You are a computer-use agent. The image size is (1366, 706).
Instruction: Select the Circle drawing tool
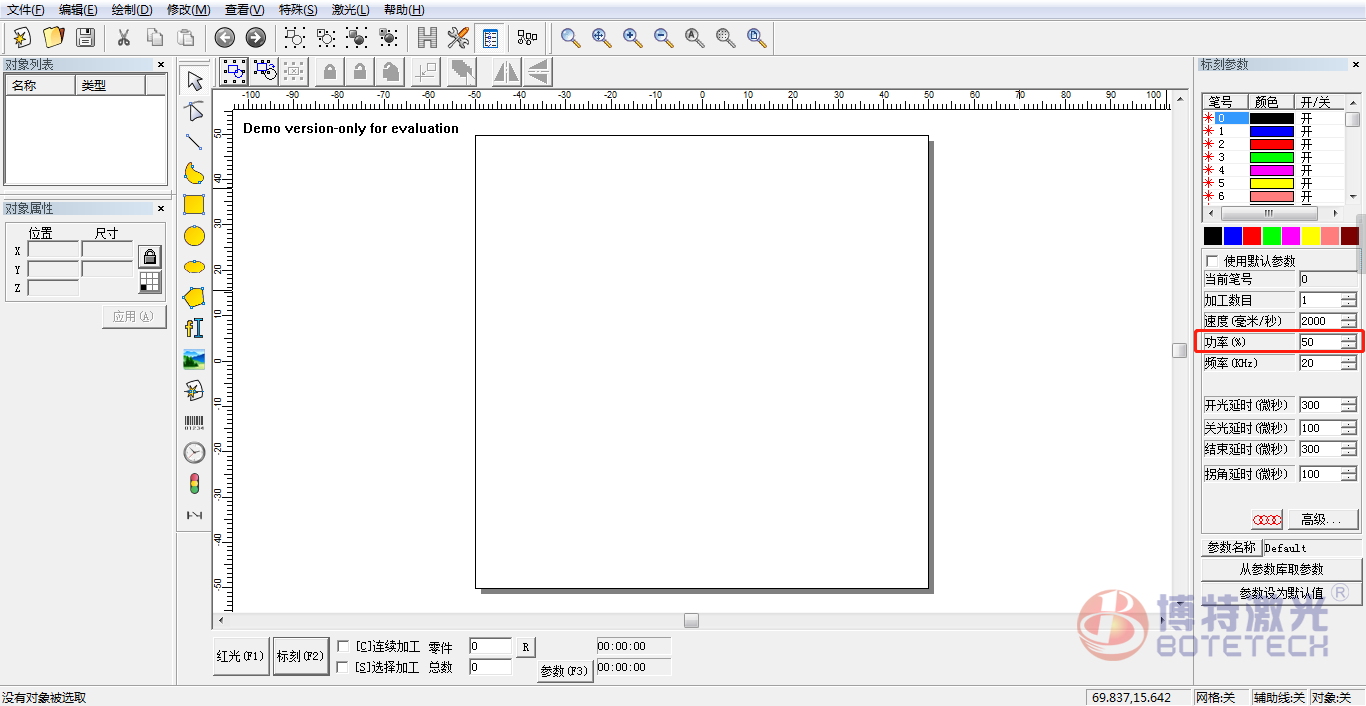[195, 235]
